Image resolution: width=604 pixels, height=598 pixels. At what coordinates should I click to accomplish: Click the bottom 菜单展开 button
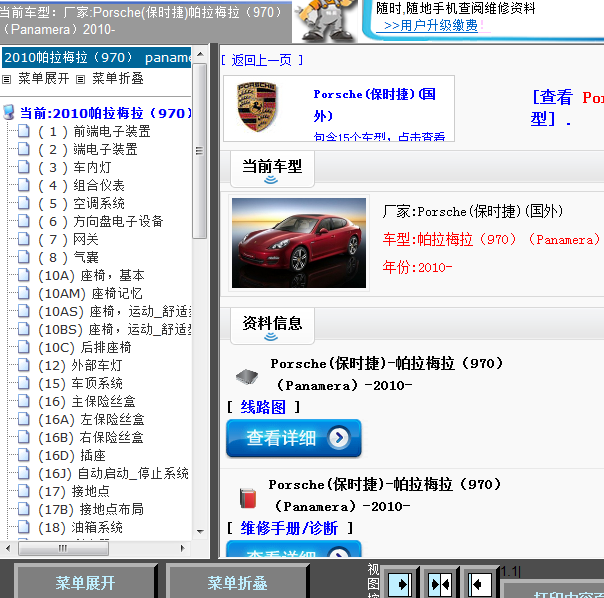(85, 582)
